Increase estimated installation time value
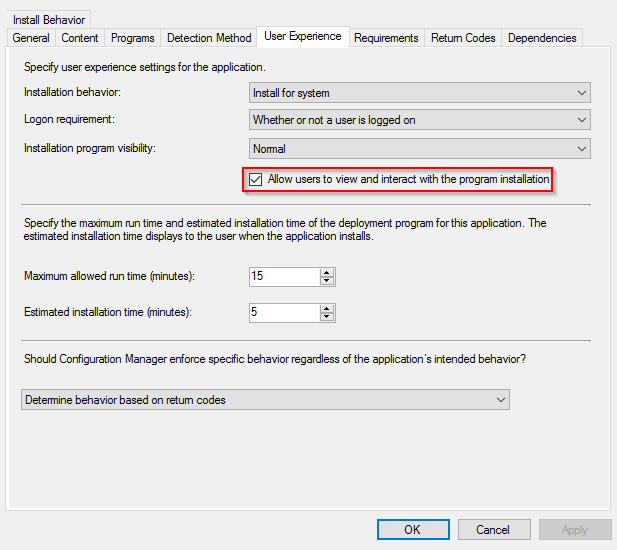 (328, 308)
